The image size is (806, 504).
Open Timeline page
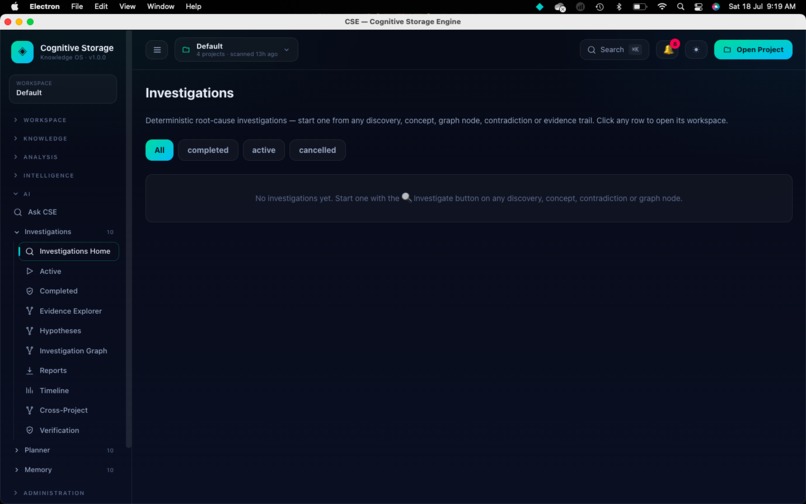[68, 390]
